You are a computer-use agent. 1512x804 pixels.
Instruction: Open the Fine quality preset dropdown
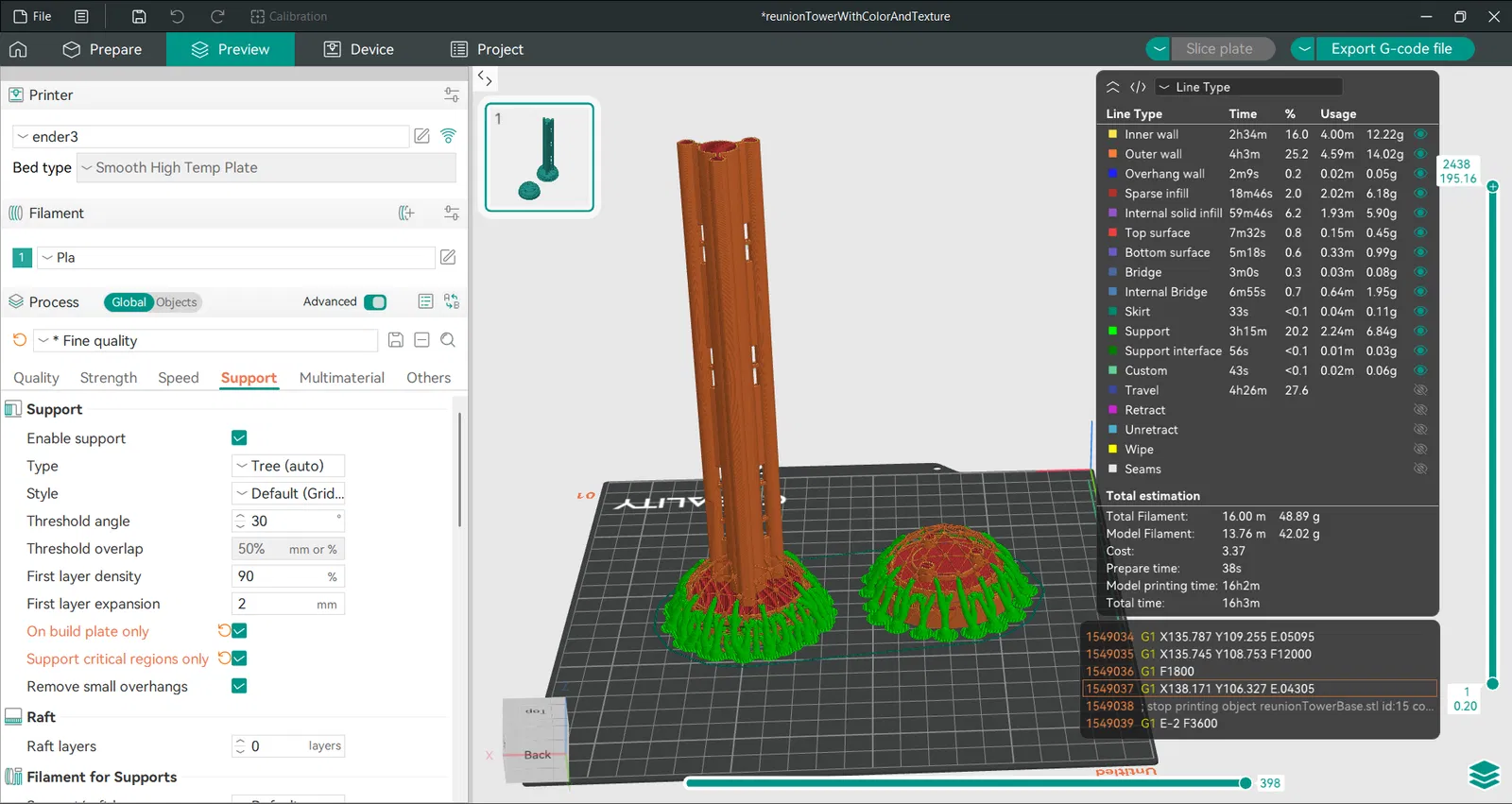pos(206,340)
